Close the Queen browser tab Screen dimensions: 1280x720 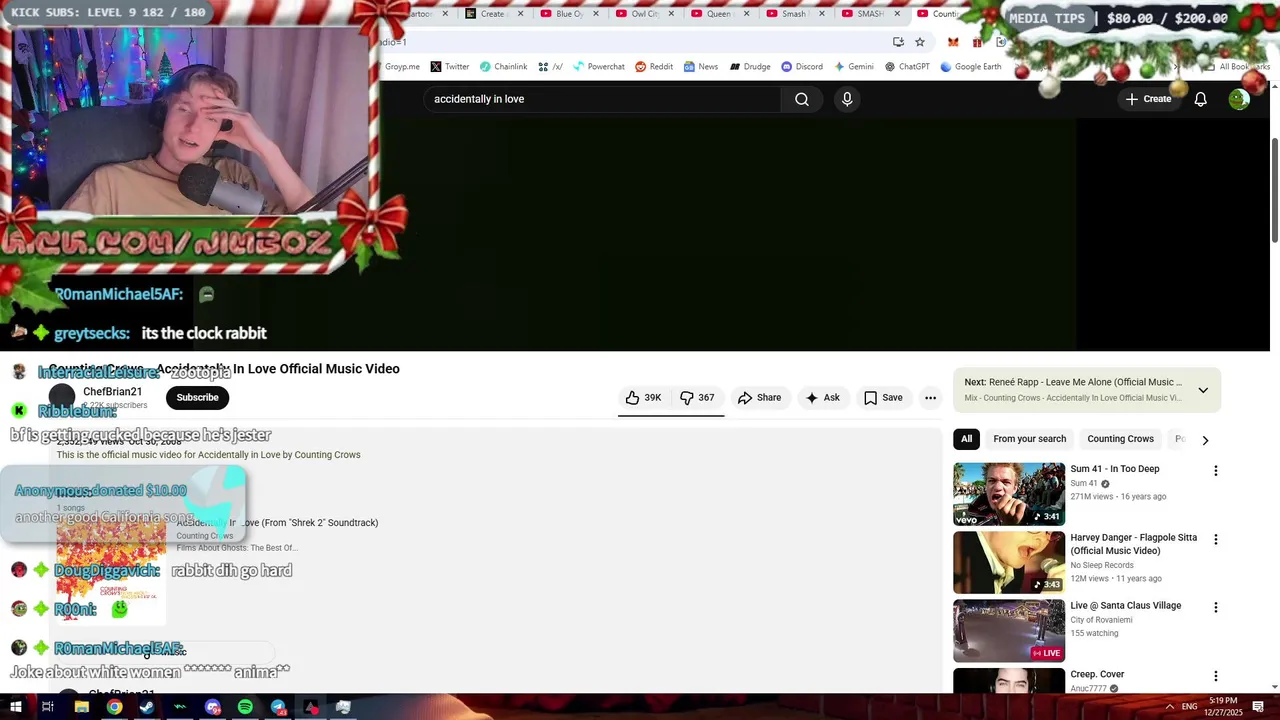click(746, 14)
